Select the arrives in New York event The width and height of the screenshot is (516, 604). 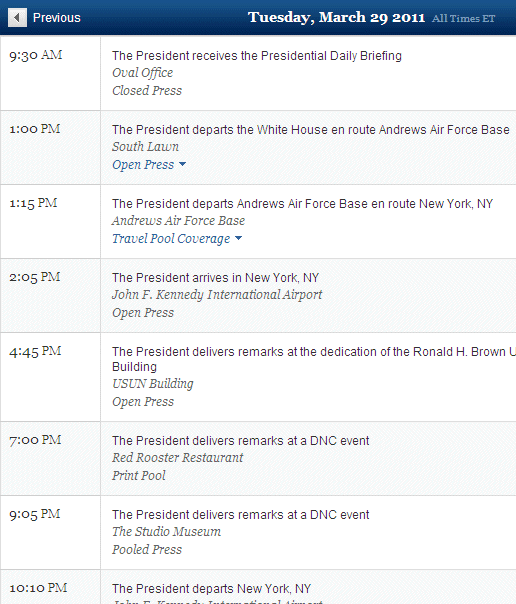click(215, 278)
